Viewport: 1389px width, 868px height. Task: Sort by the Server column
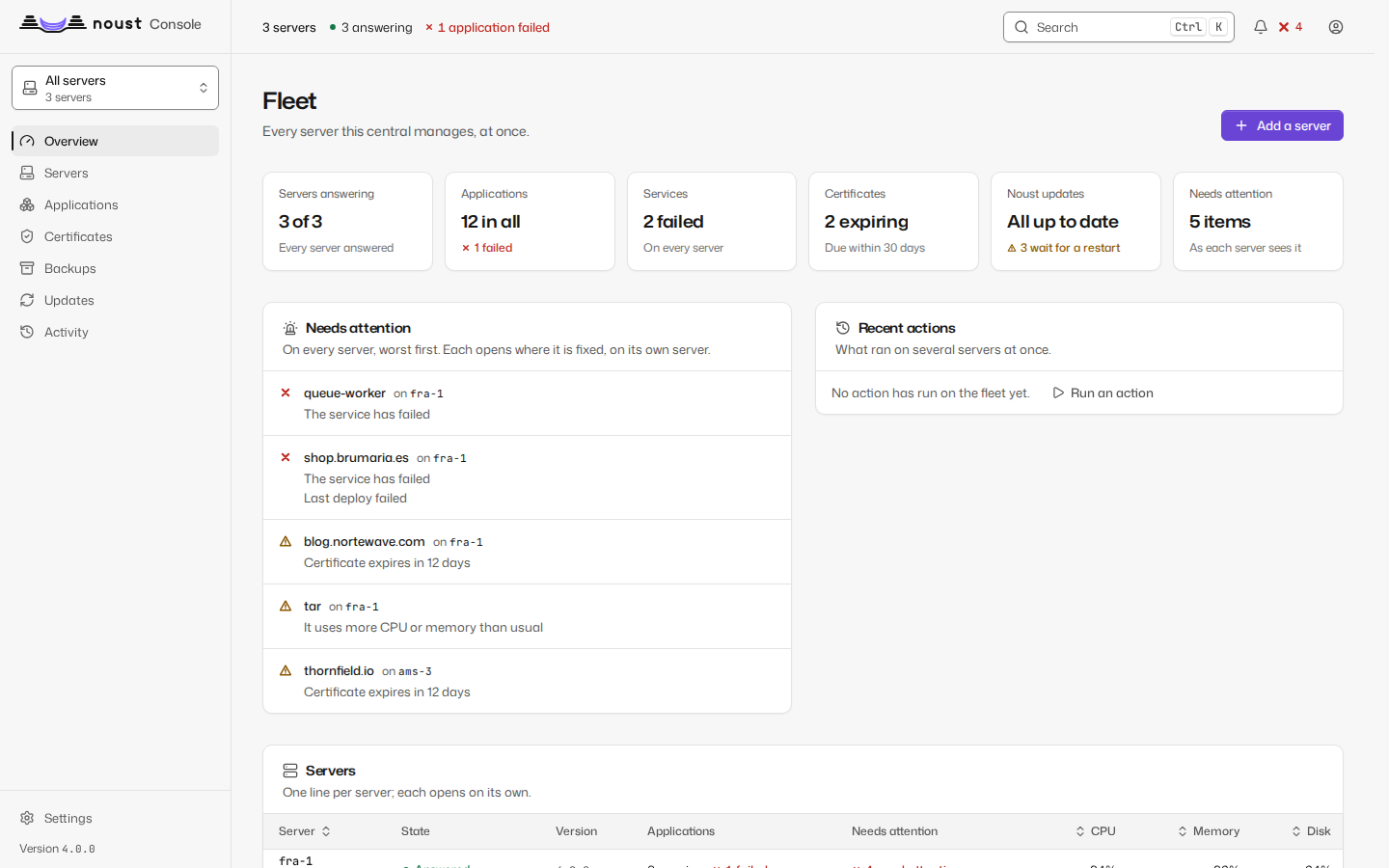pos(305,831)
